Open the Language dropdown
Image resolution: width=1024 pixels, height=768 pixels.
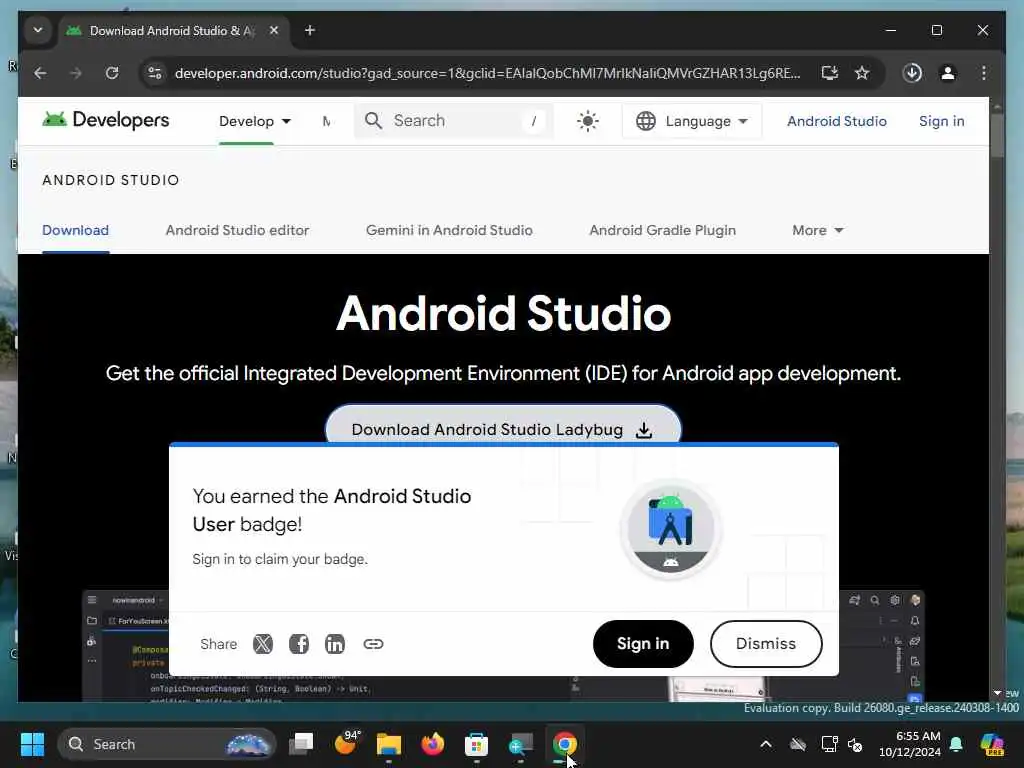[x=692, y=121]
